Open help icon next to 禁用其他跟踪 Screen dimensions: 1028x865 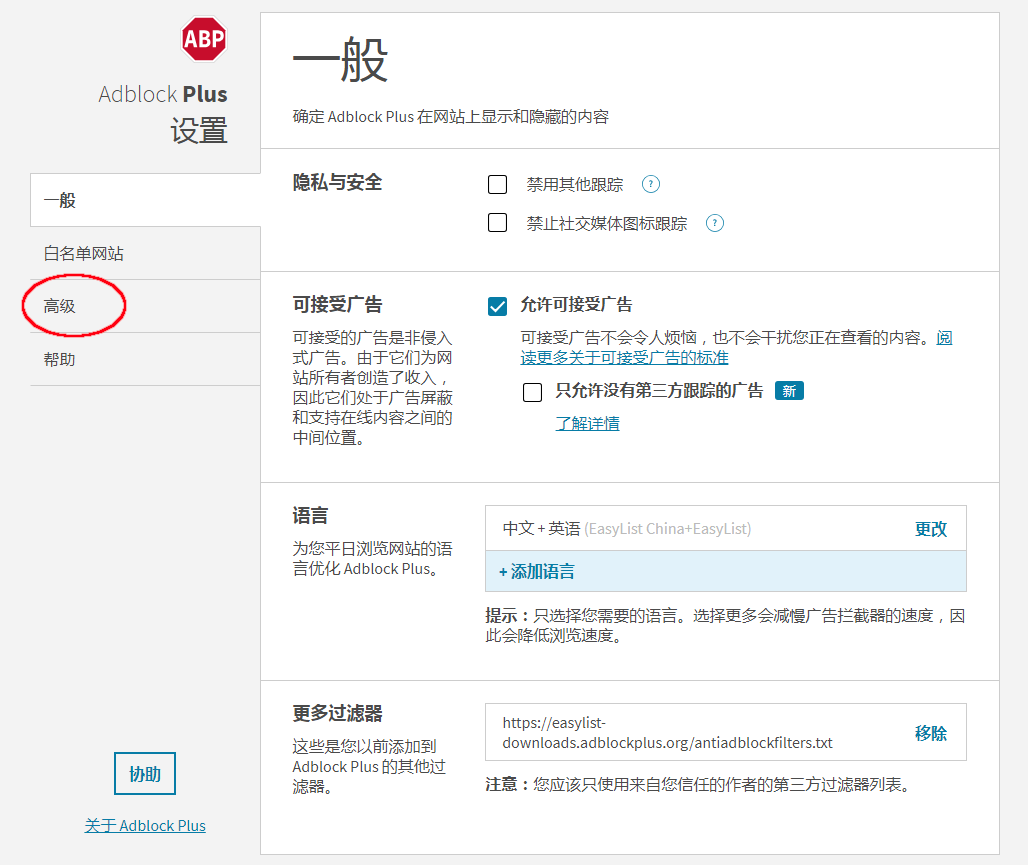coord(650,184)
